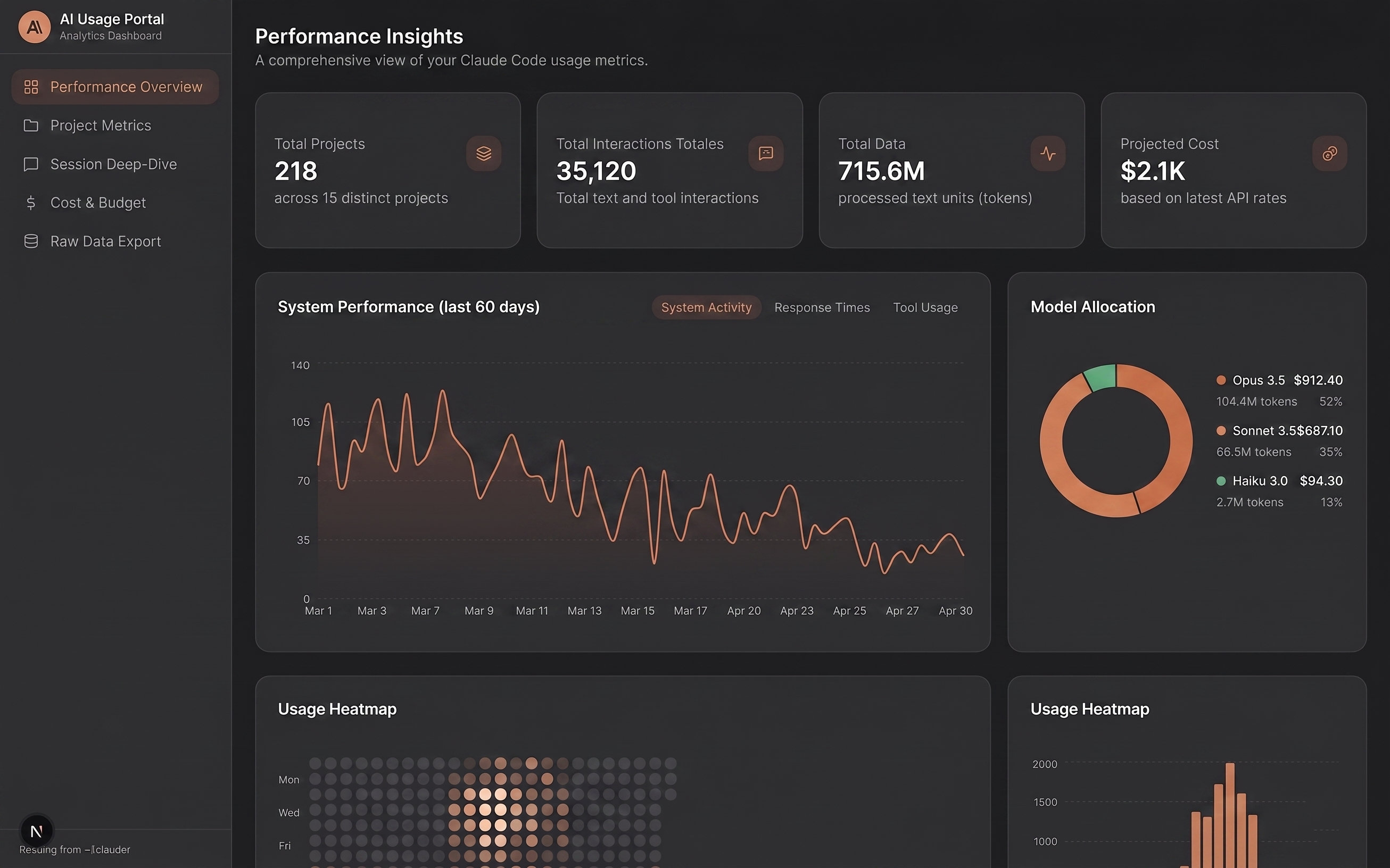Click the Mar 1 axis label
The image size is (1390, 868).
tap(318, 611)
